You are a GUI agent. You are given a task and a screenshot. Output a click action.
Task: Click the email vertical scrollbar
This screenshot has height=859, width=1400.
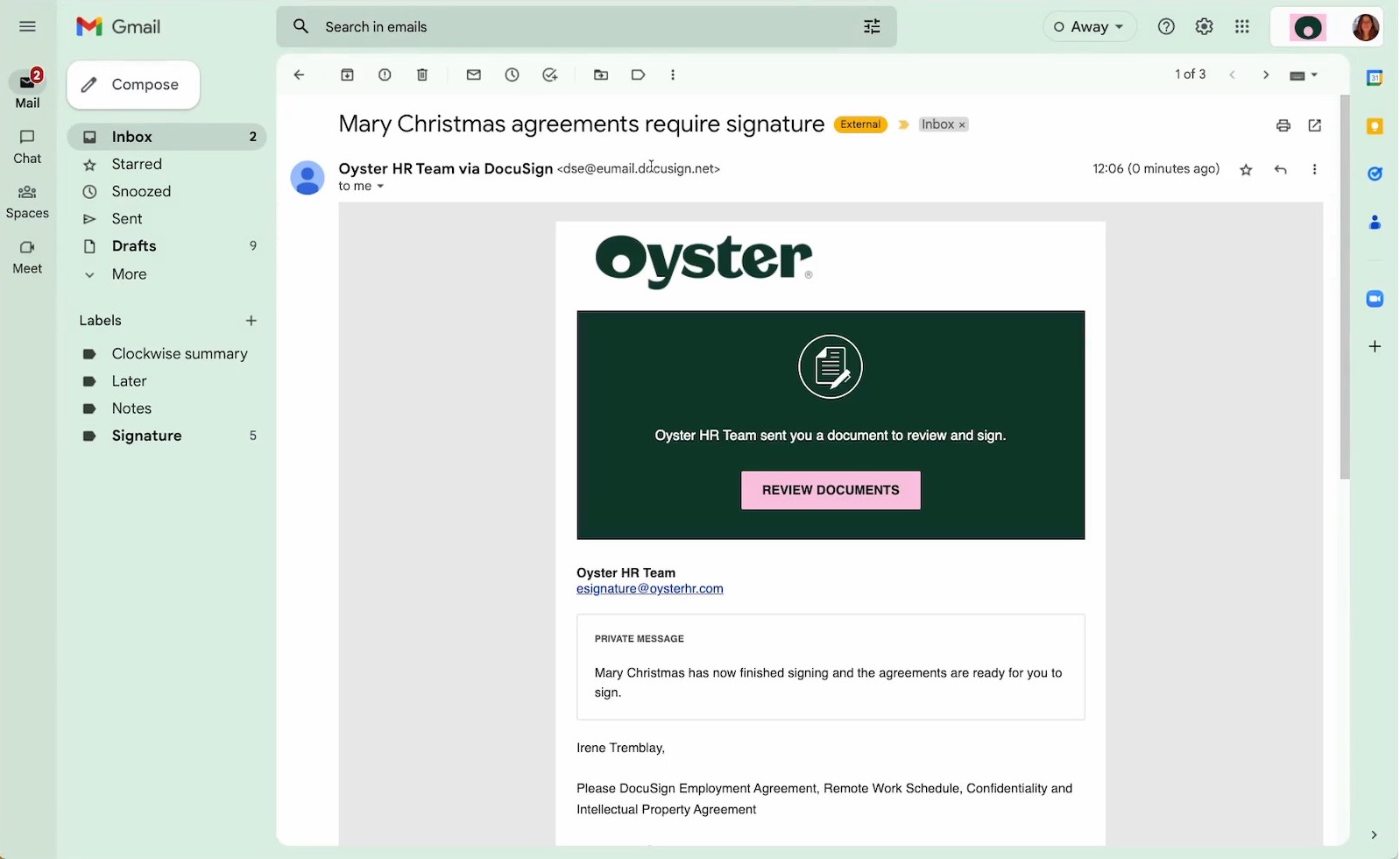click(x=1345, y=288)
